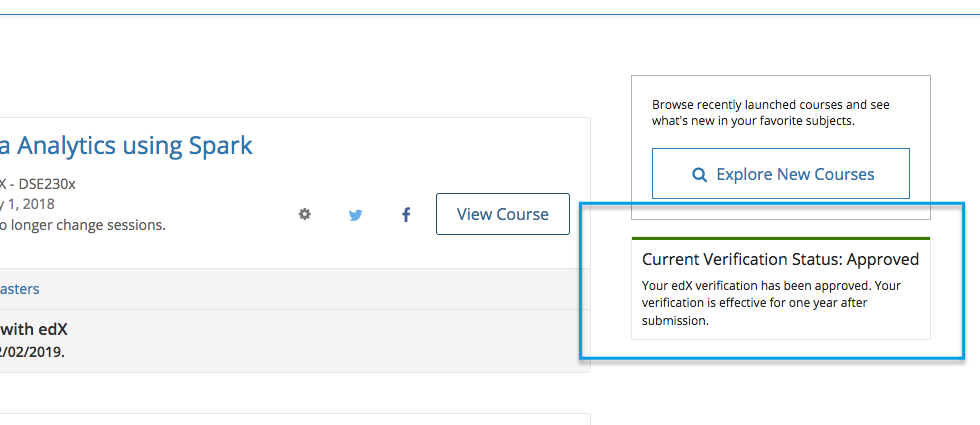Click the no longer change sessions notice

click(82, 225)
